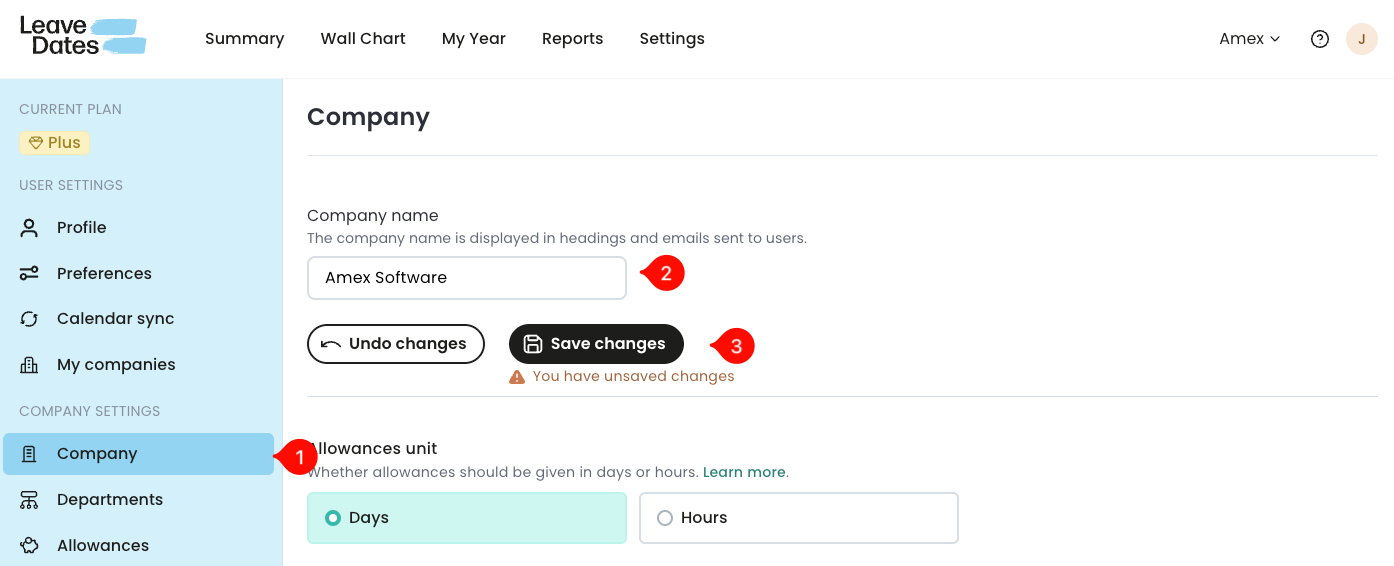
Task: Expand the Amex company dropdown
Action: point(1249,39)
